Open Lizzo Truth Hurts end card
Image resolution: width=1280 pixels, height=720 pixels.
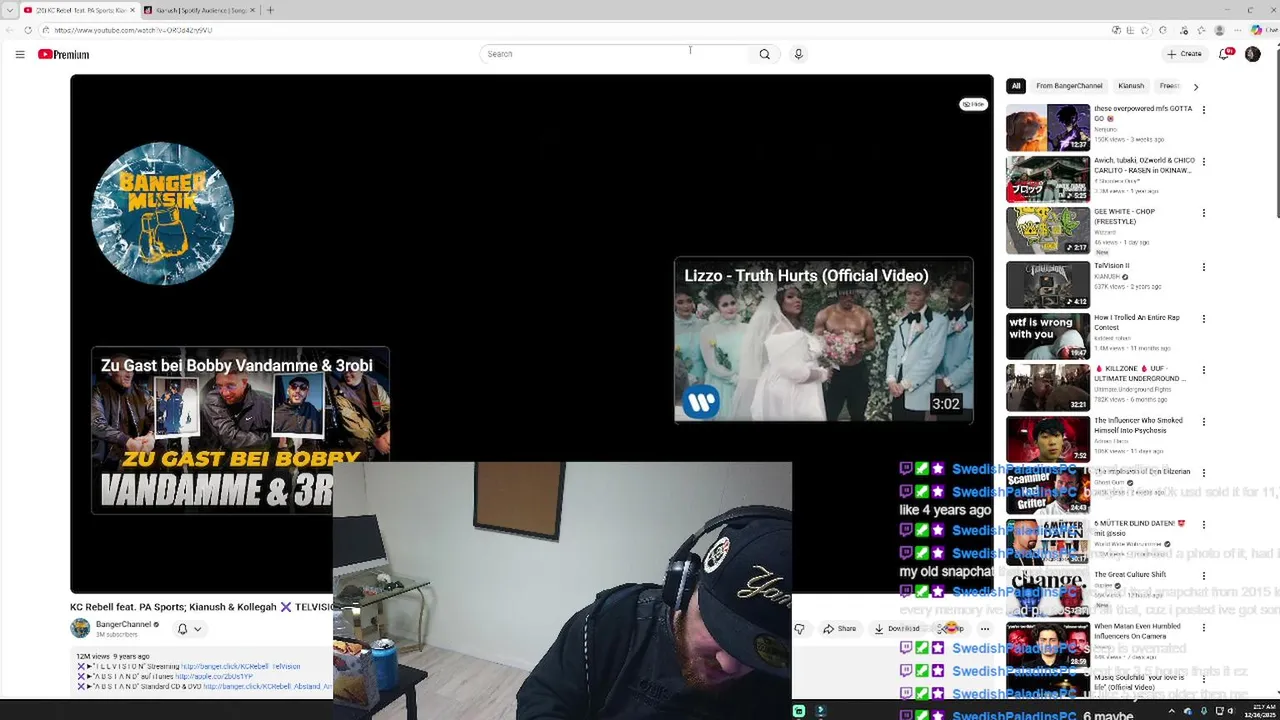point(823,340)
